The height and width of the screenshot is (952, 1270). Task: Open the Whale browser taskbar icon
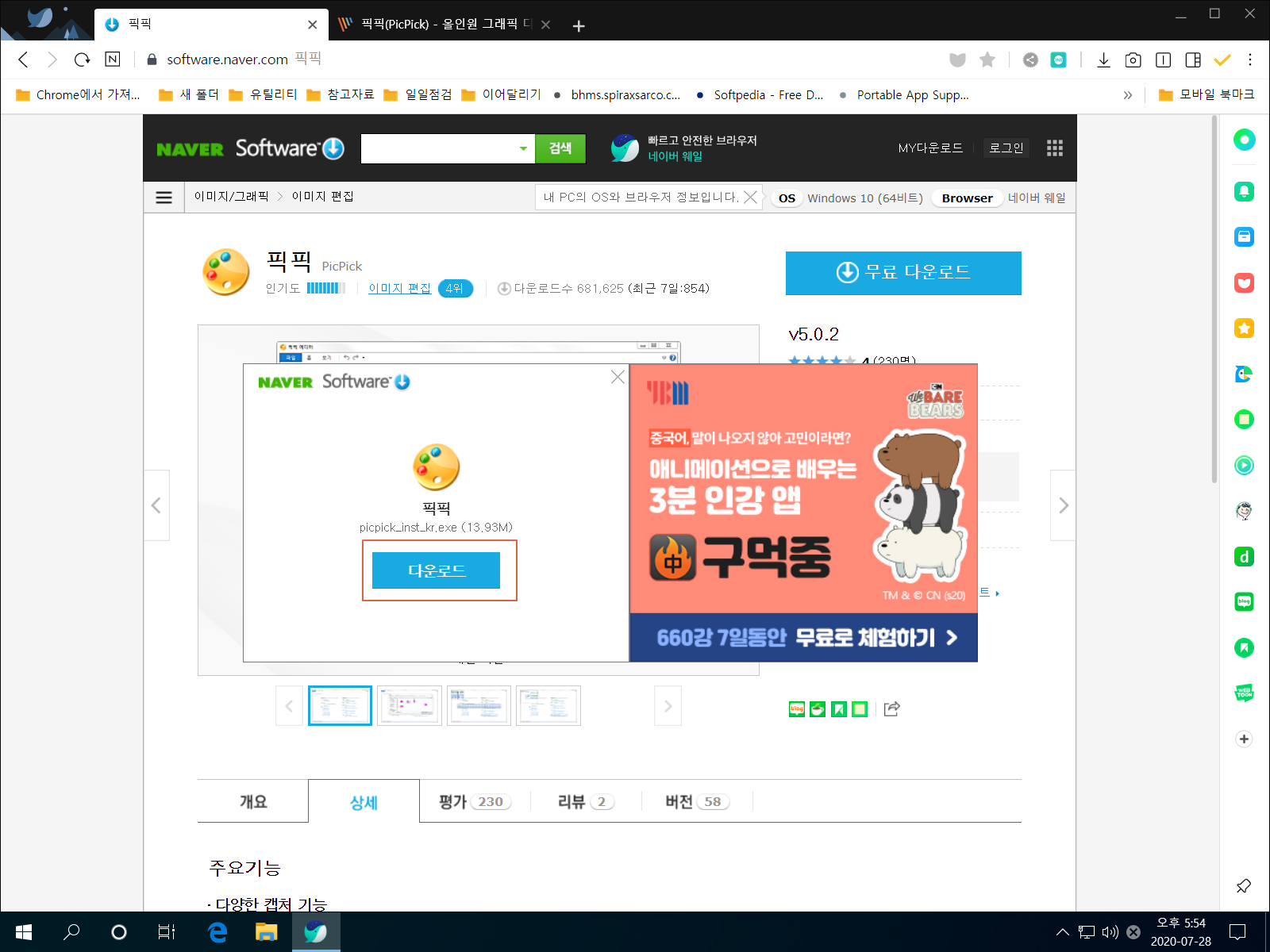click(316, 932)
